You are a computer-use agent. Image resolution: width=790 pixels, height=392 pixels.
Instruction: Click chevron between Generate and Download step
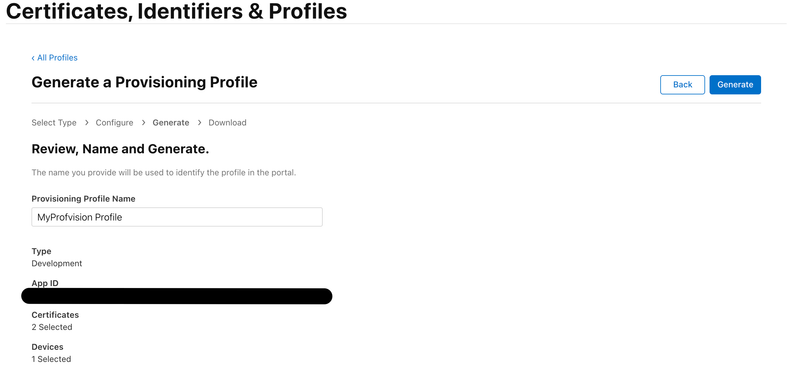(200, 122)
